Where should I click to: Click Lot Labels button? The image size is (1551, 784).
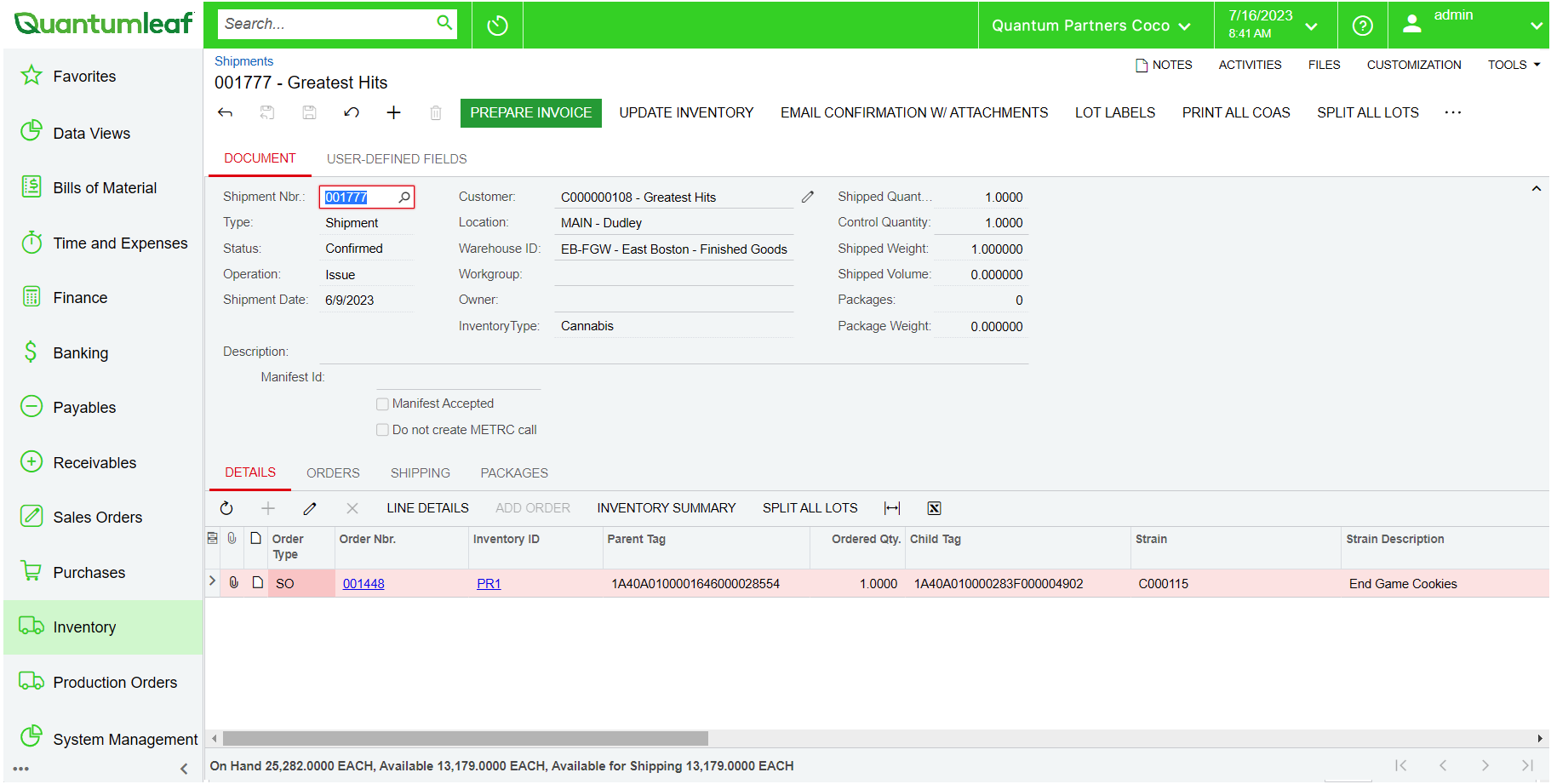click(x=1115, y=113)
